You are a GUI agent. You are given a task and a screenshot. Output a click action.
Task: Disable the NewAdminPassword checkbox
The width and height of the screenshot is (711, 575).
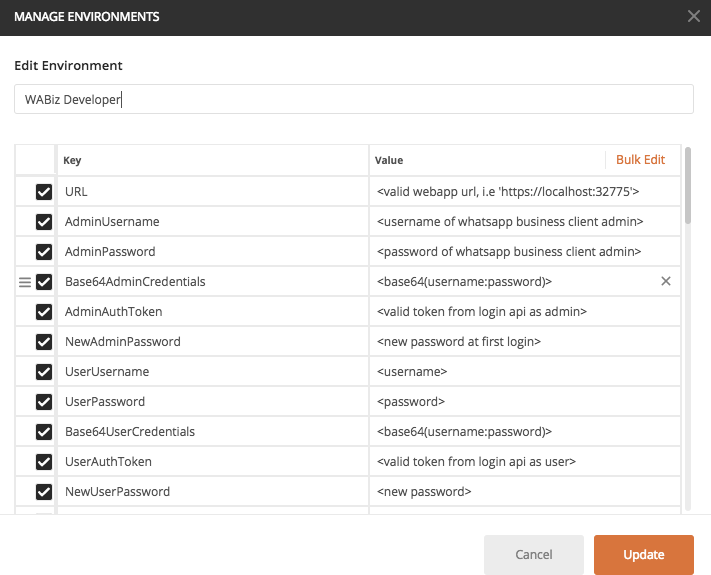(x=44, y=342)
